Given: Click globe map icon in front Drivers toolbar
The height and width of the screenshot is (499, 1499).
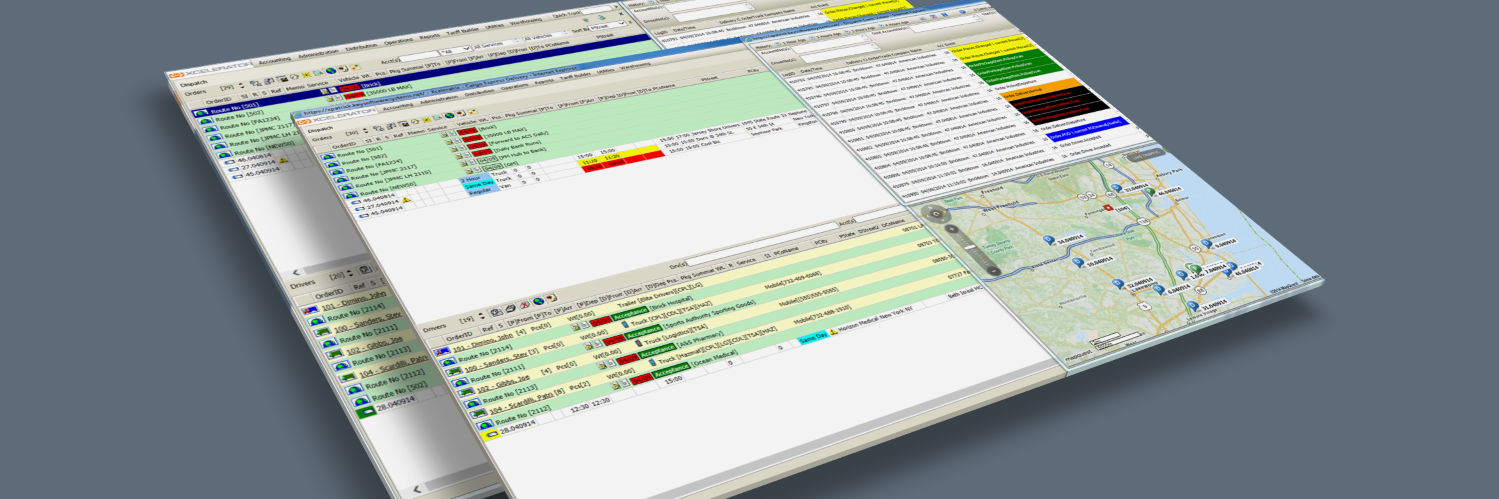Looking at the screenshot, I should pyautogui.click(x=538, y=302).
